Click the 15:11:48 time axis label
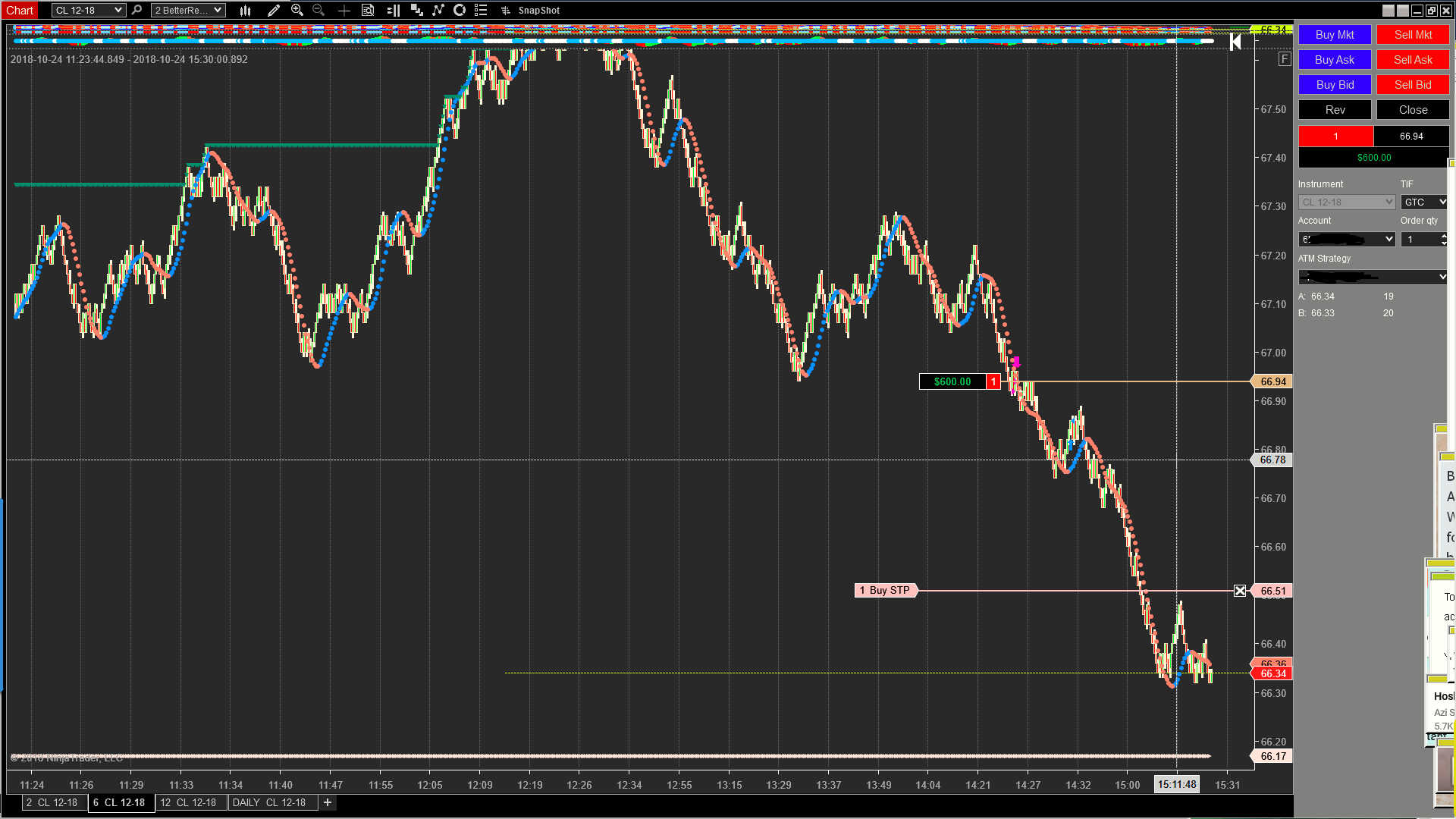 [1177, 785]
